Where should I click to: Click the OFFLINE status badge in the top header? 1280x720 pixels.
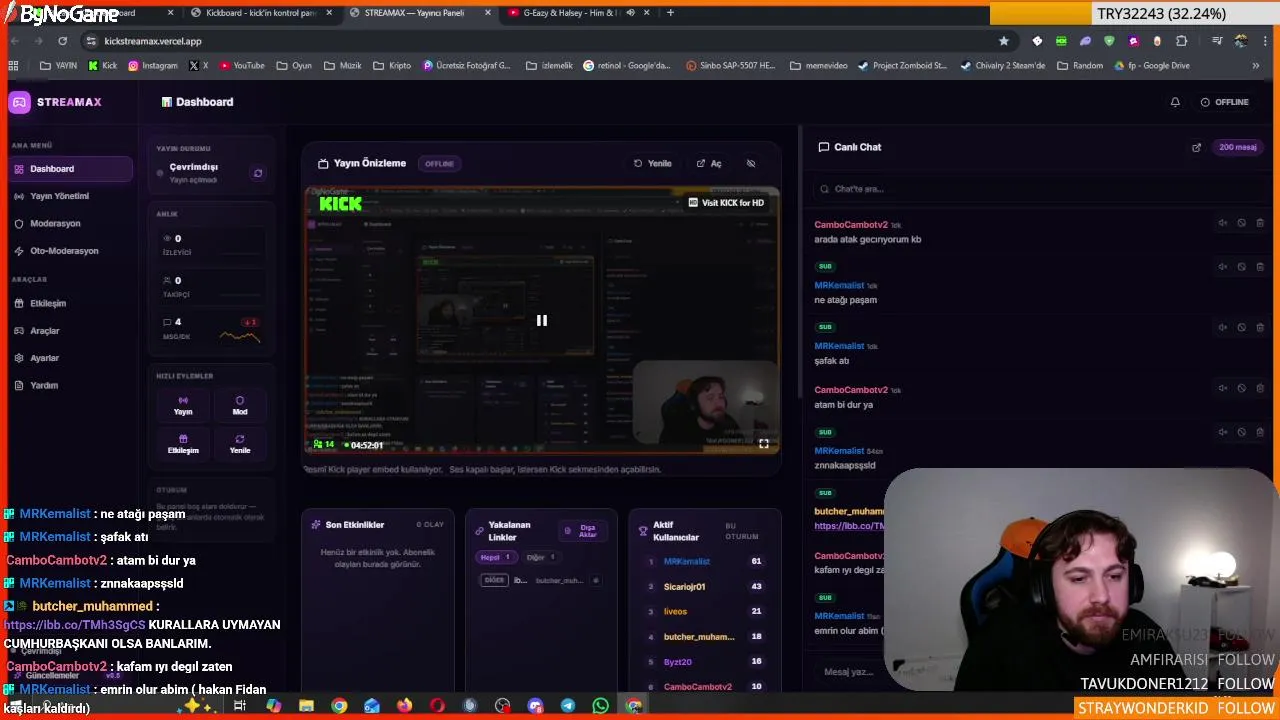coord(1225,102)
